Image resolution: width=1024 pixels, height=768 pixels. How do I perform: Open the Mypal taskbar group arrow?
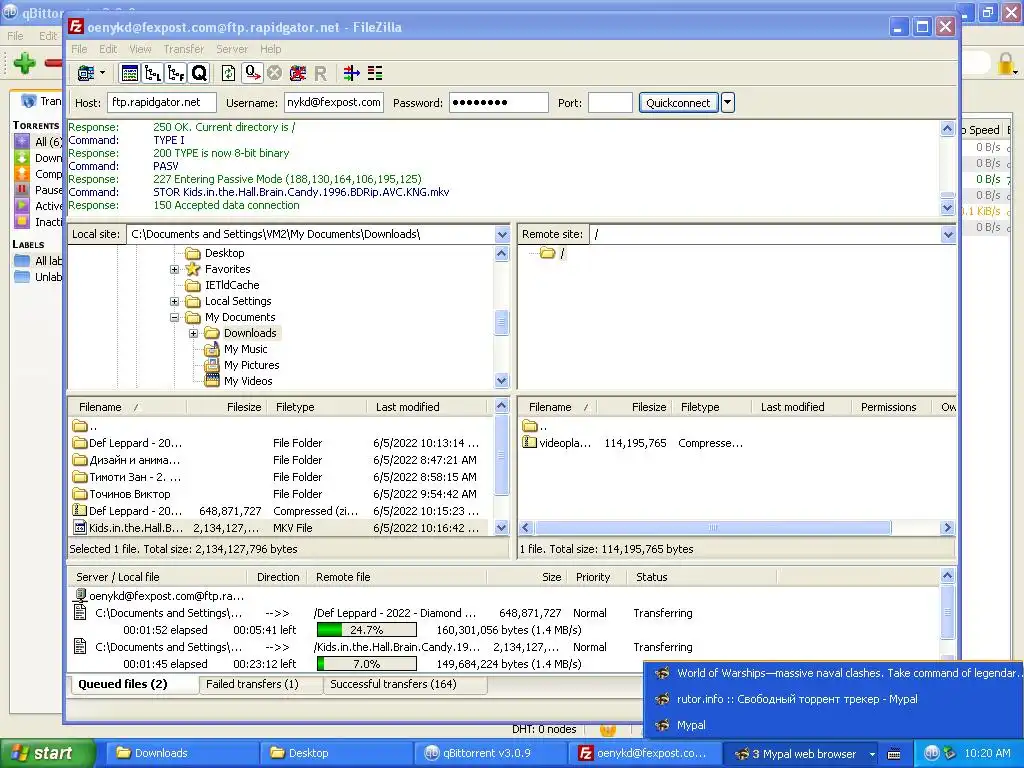(x=872, y=754)
